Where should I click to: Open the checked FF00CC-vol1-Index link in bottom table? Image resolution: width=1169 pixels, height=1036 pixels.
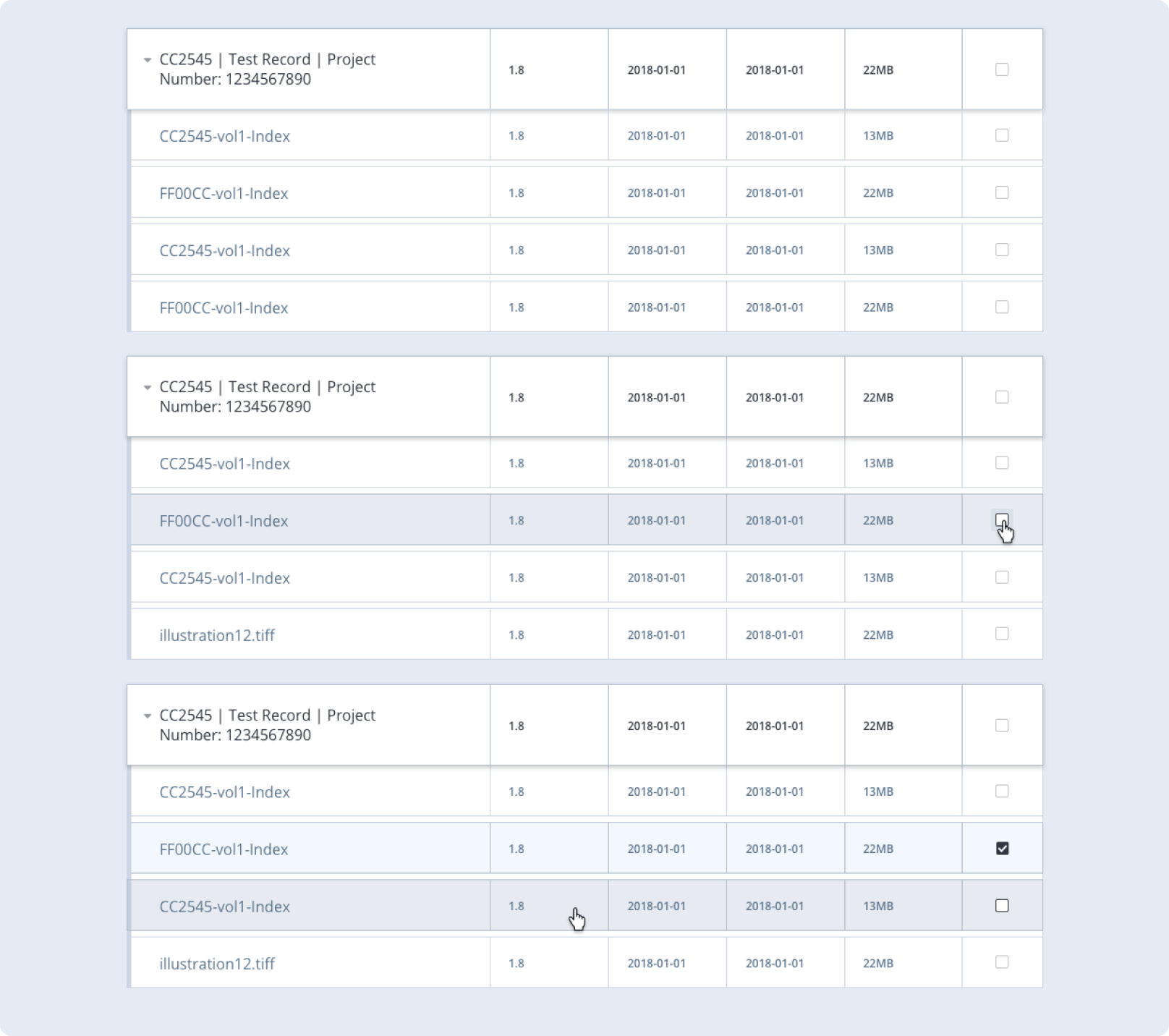click(x=224, y=849)
